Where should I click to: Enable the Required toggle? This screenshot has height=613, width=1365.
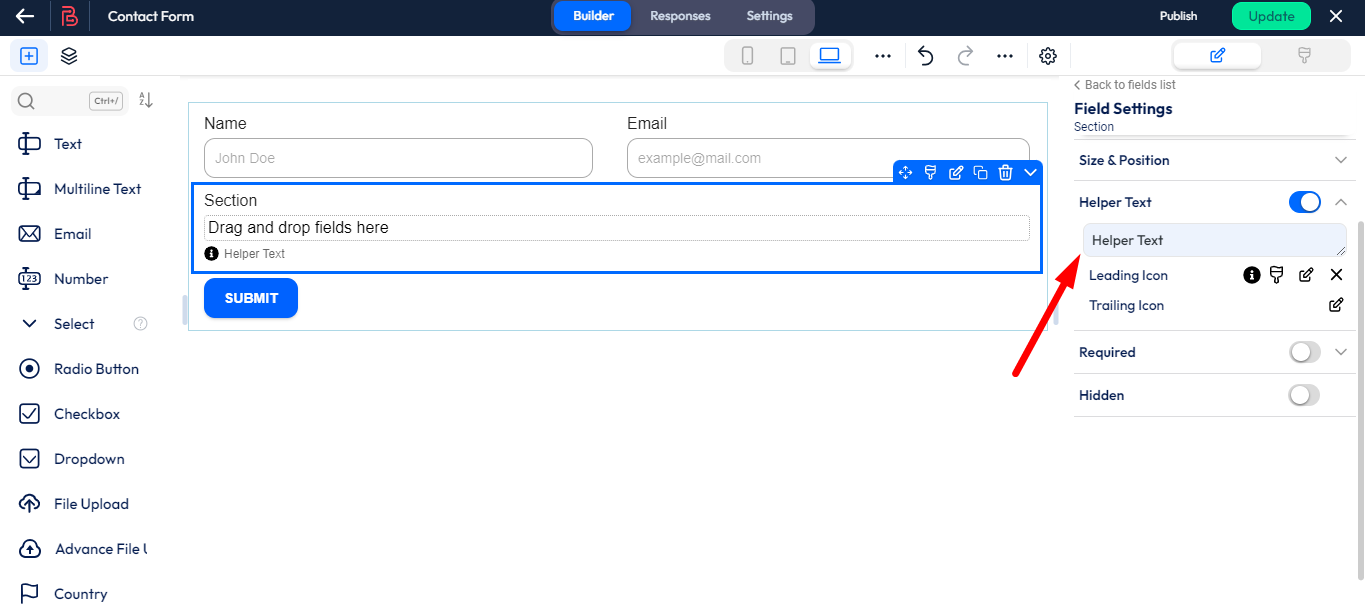pos(1303,352)
